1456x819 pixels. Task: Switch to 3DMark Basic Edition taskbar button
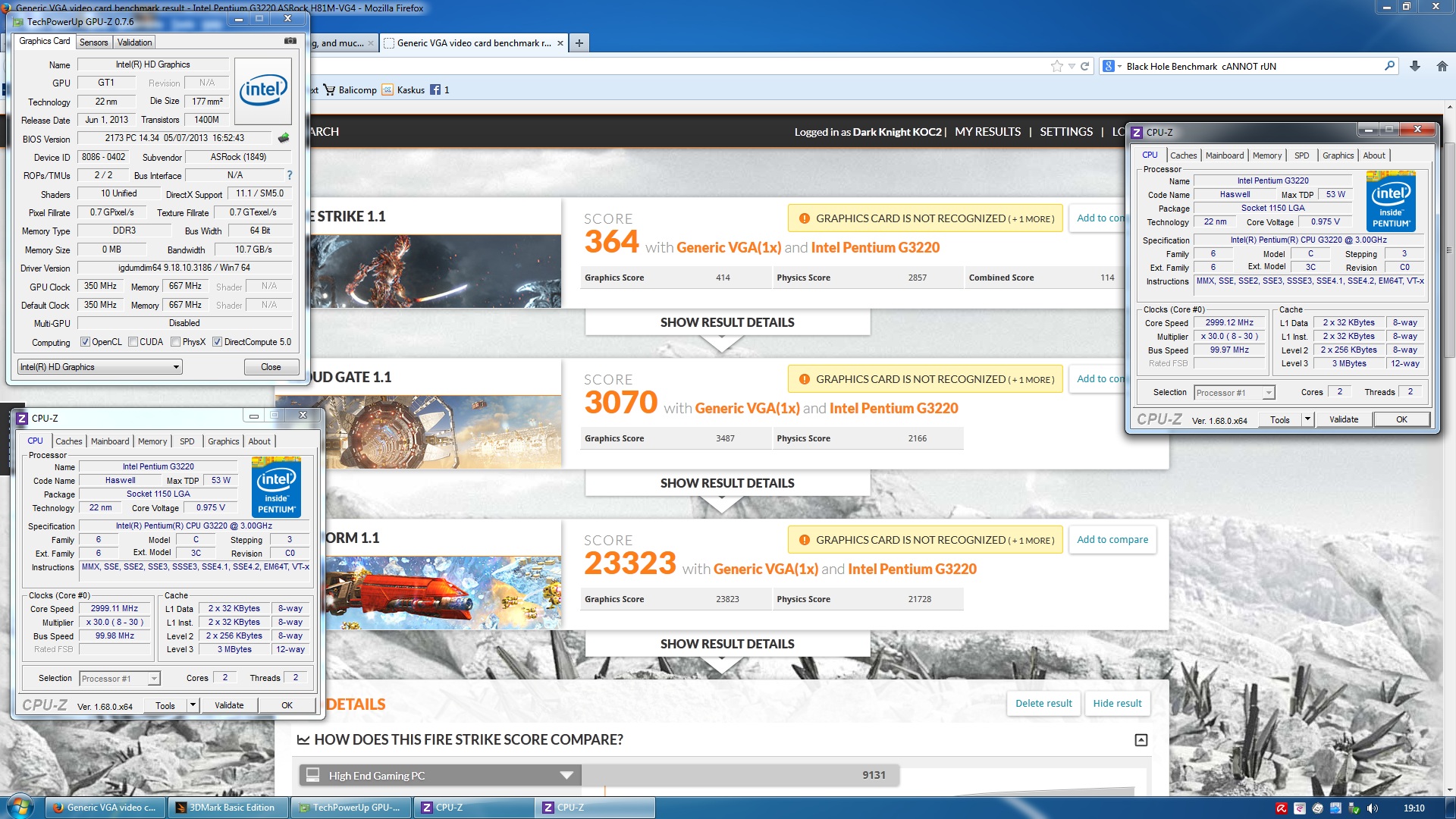coord(227,808)
